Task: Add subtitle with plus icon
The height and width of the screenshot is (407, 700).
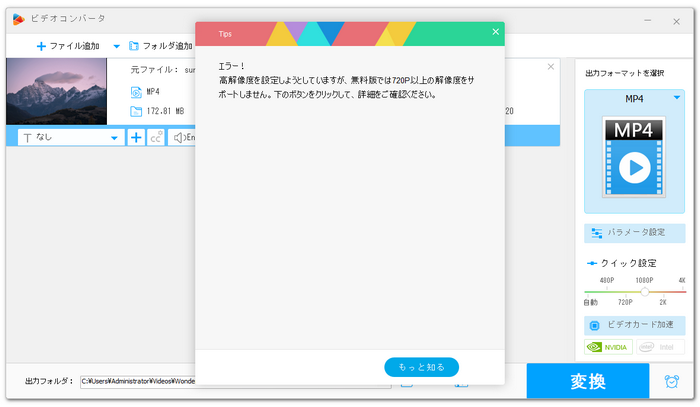Action: tap(136, 137)
